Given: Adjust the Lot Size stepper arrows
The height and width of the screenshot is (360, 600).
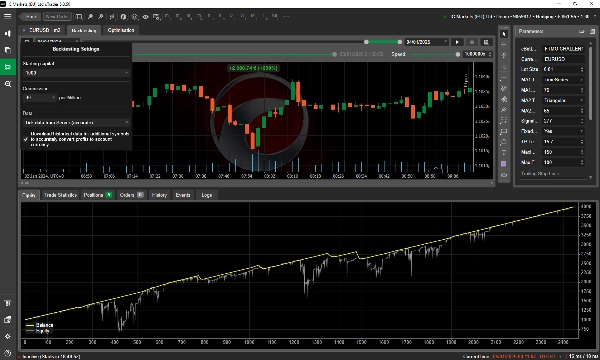Looking at the screenshot, I should tap(582, 69).
